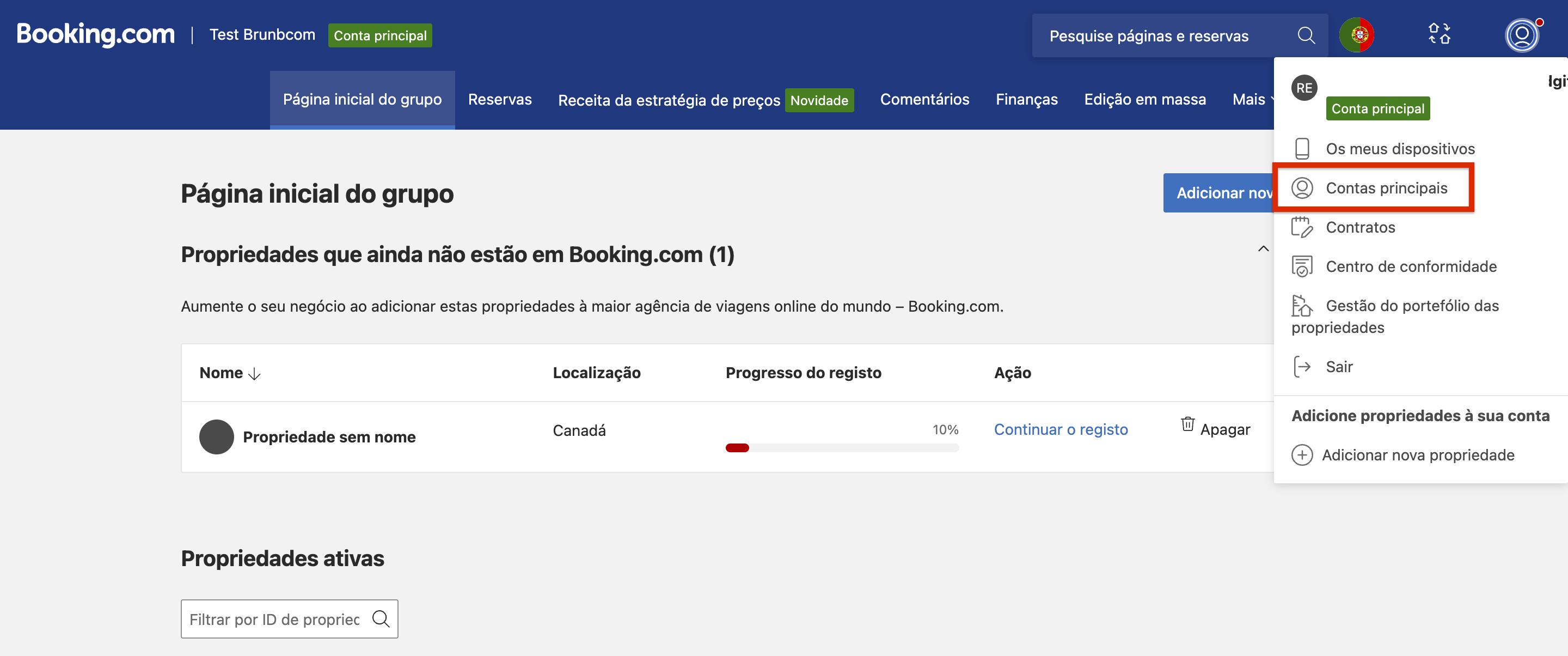
Task: Click the 10% registration progress bar
Action: (x=841, y=448)
